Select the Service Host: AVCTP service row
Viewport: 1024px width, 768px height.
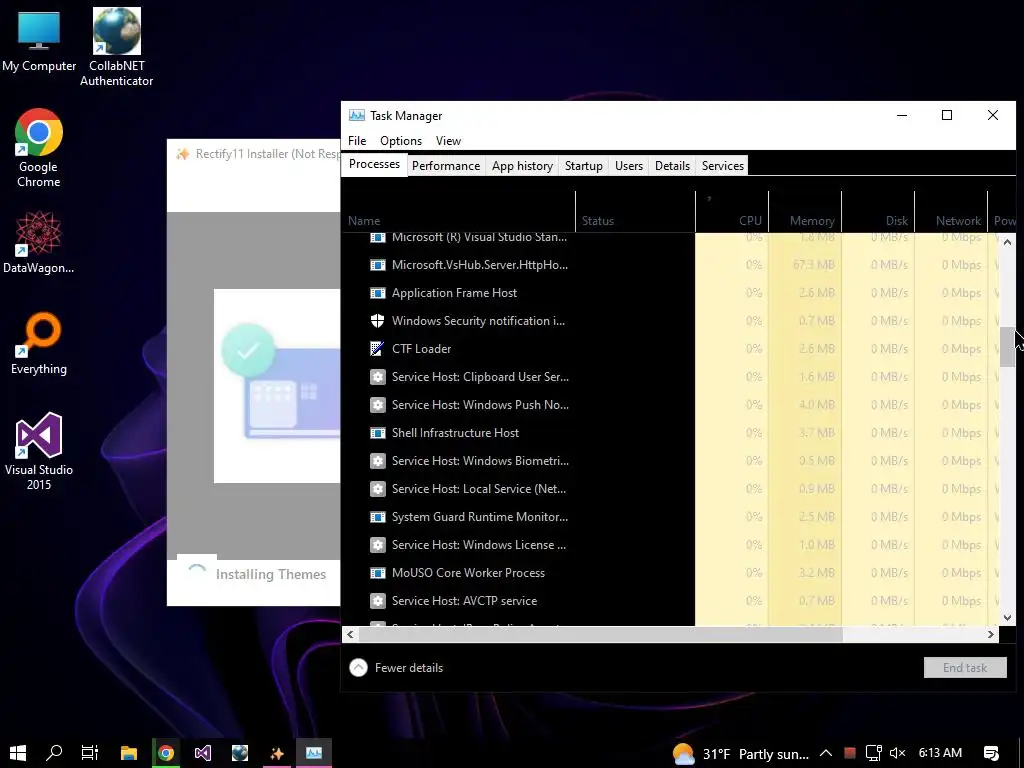[x=670, y=601]
